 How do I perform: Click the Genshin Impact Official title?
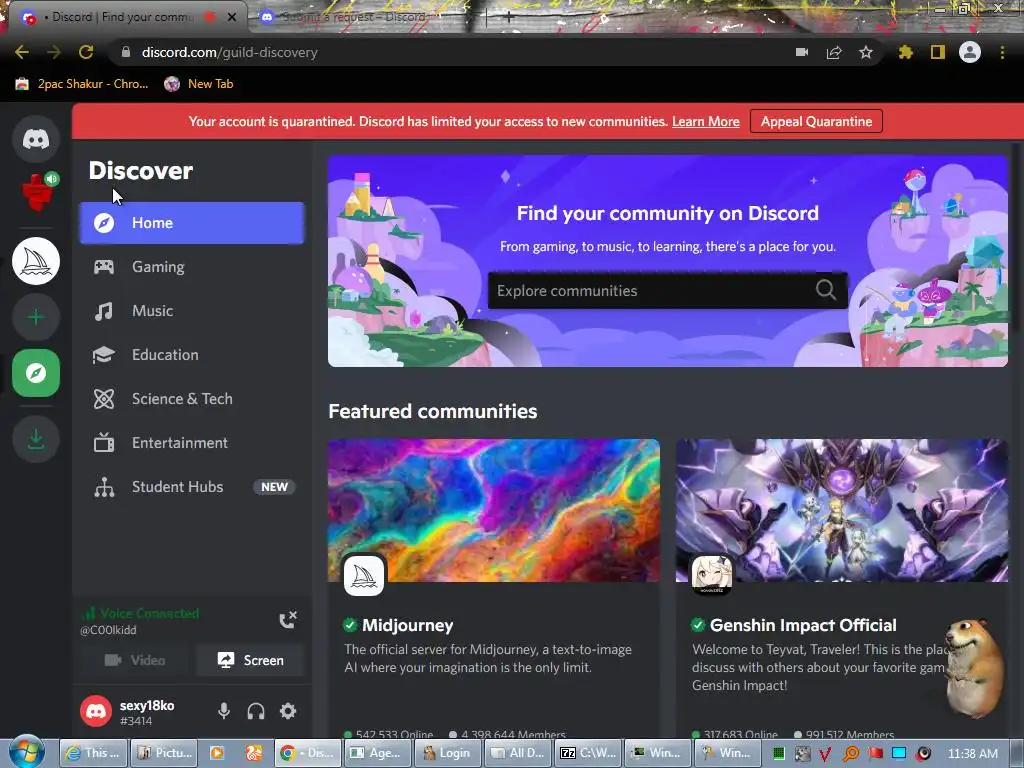click(803, 626)
